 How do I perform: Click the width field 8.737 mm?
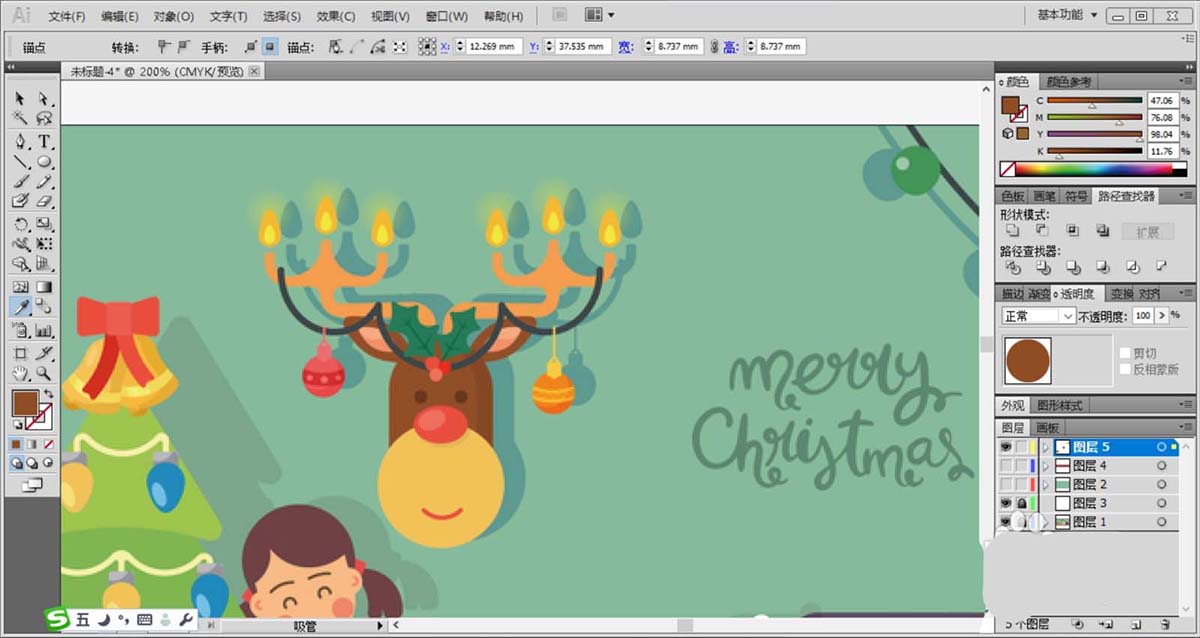(682, 47)
